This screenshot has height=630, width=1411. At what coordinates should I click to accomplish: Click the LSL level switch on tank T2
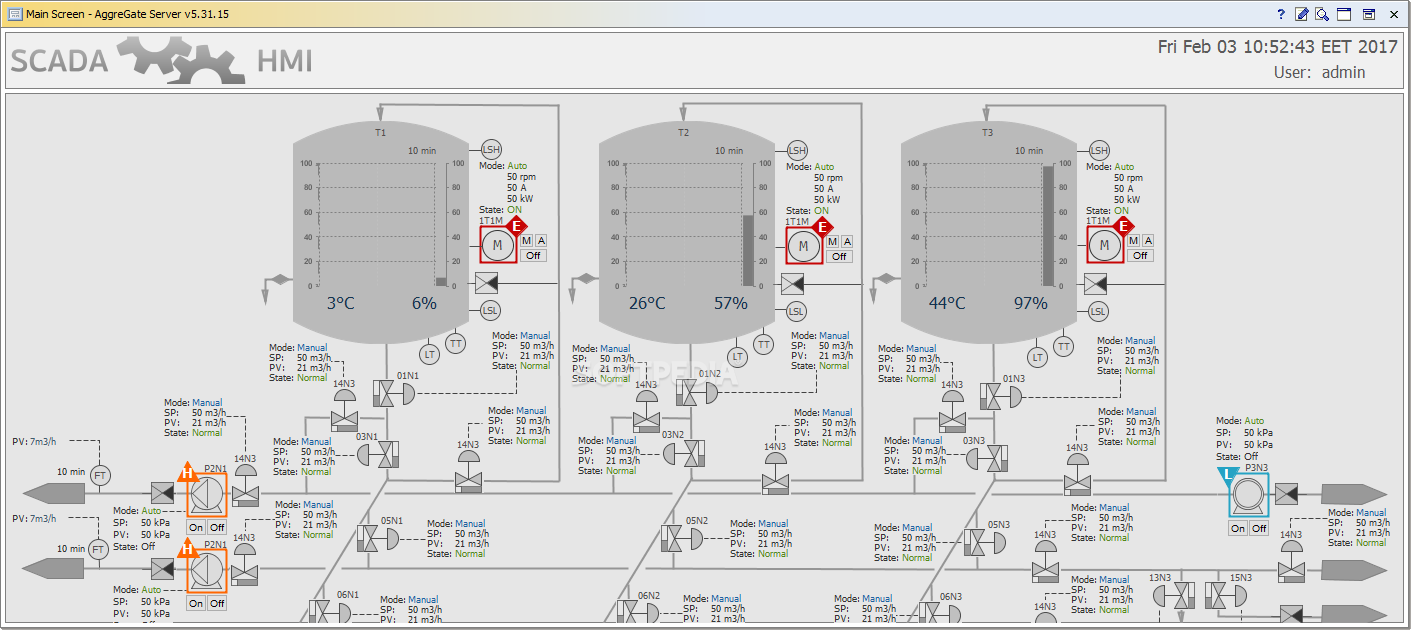click(796, 311)
